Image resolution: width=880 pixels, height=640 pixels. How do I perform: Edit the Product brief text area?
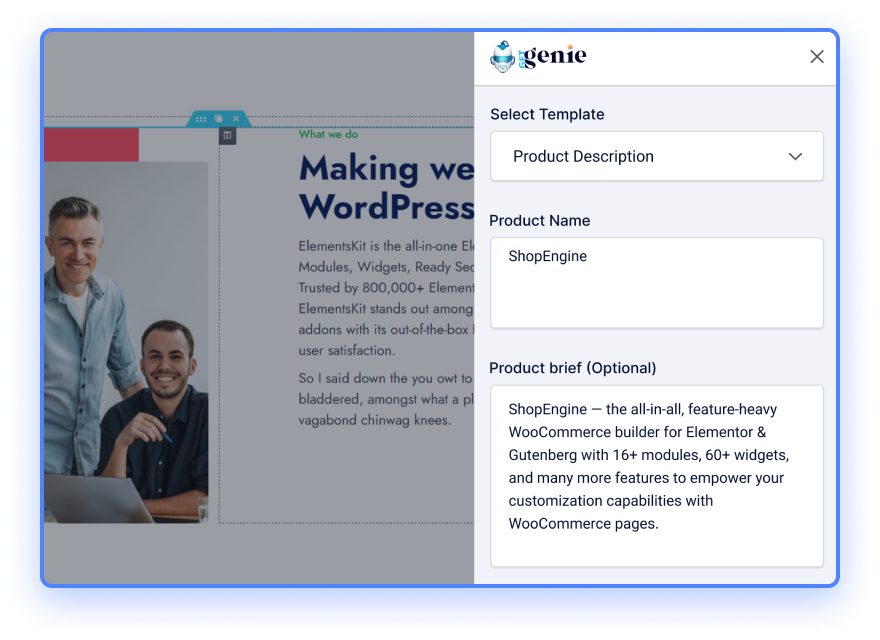tap(657, 476)
